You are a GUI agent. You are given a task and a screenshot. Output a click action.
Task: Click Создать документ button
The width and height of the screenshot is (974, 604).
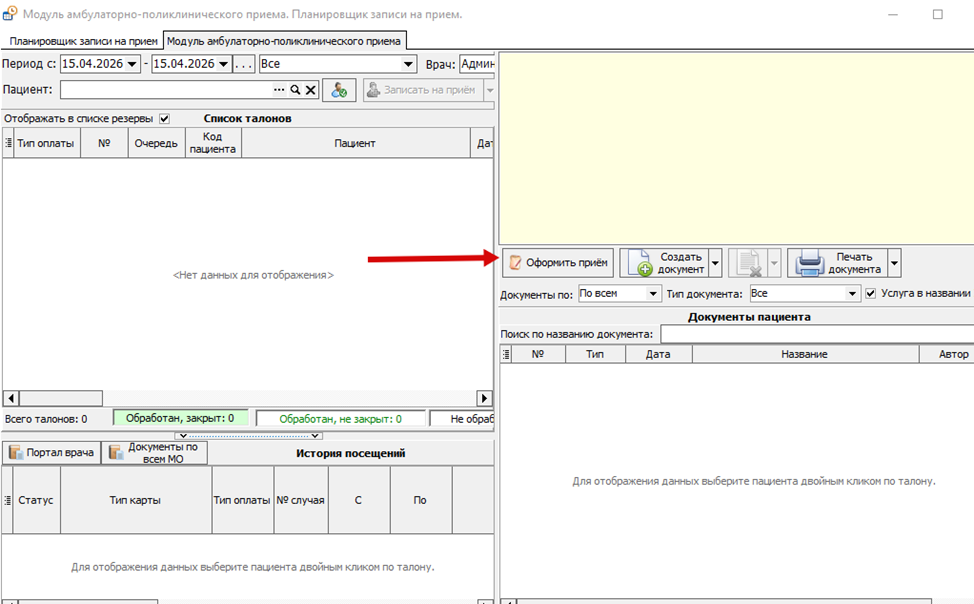[665, 263]
